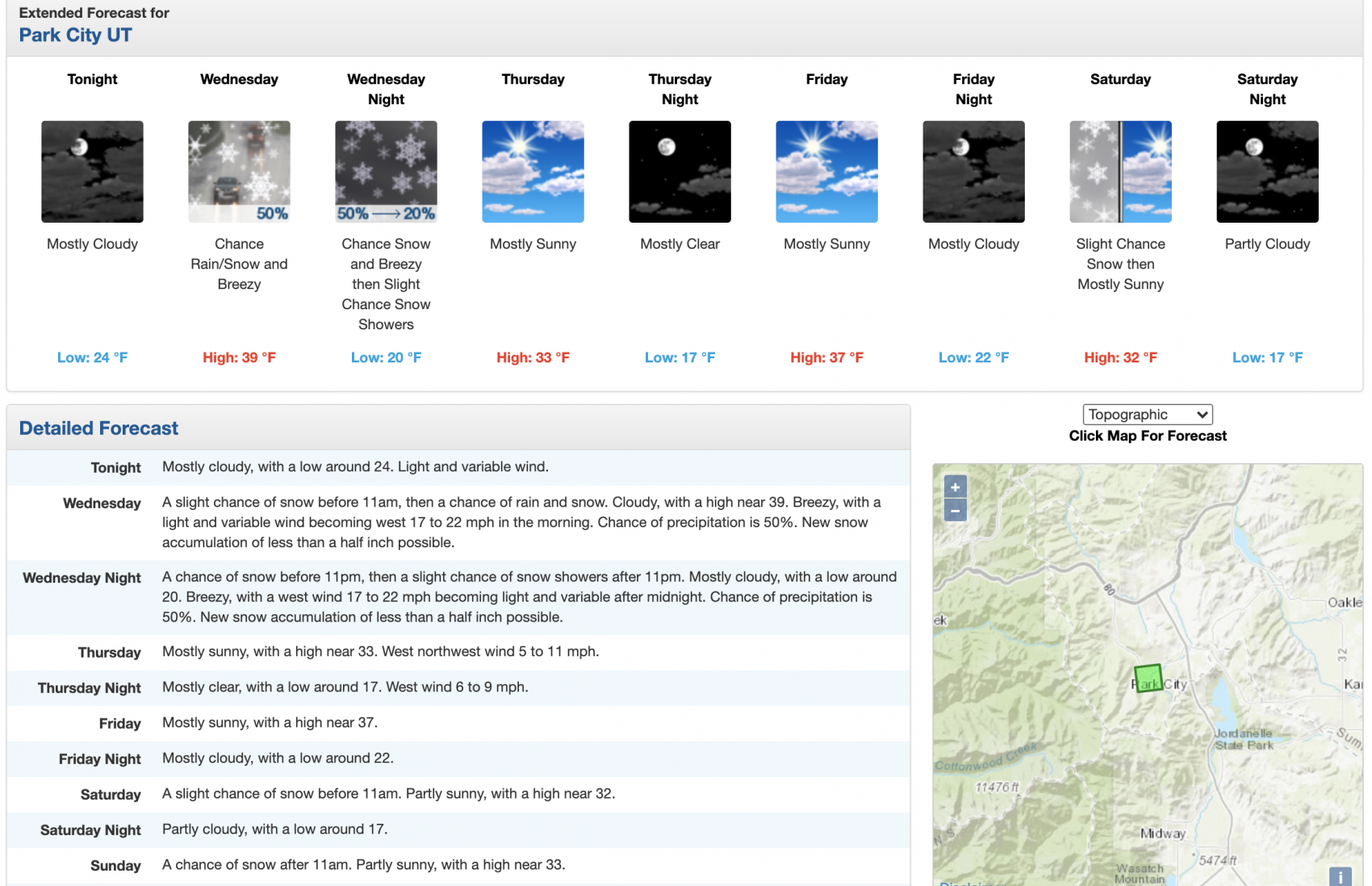Click Friday mostly sunny forecast icon
Image resolution: width=1372 pixels, height=886 pixels.
tap(826, 172)
